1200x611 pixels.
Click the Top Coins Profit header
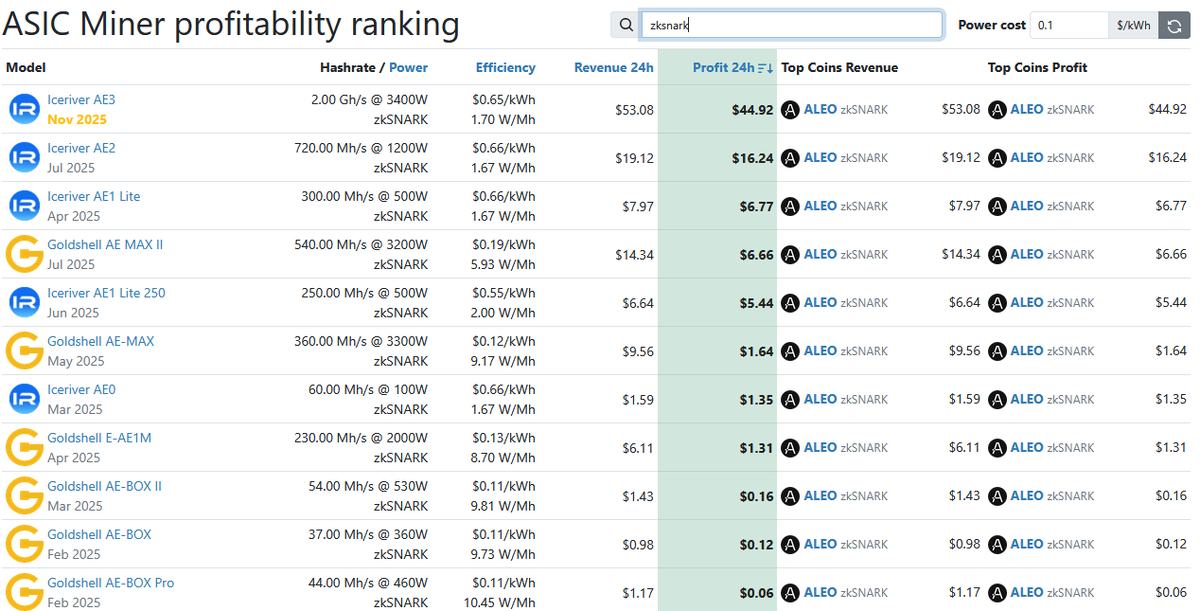click(x=1037, y=68)
